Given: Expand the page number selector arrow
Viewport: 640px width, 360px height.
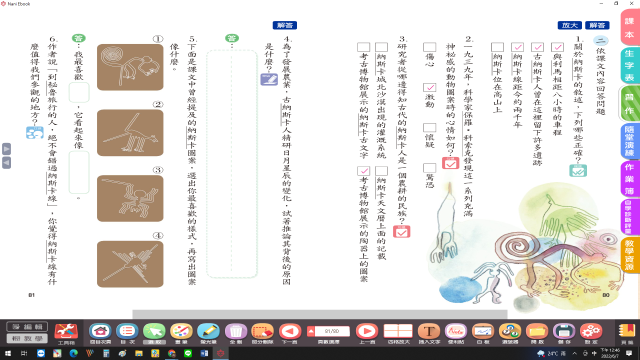Looking at the screenshot, I should pyautogui.click(x=311, y=331).
